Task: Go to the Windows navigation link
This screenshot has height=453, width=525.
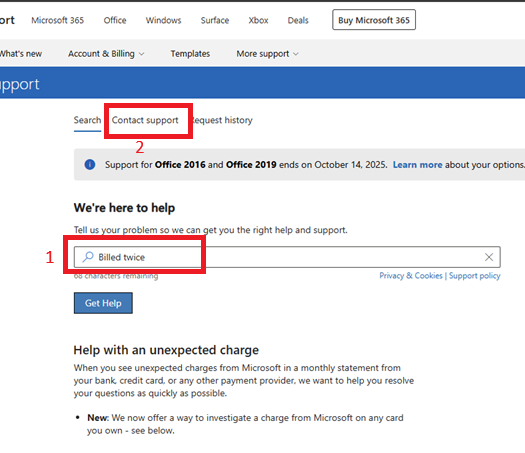Action: (x=163, y=20)
